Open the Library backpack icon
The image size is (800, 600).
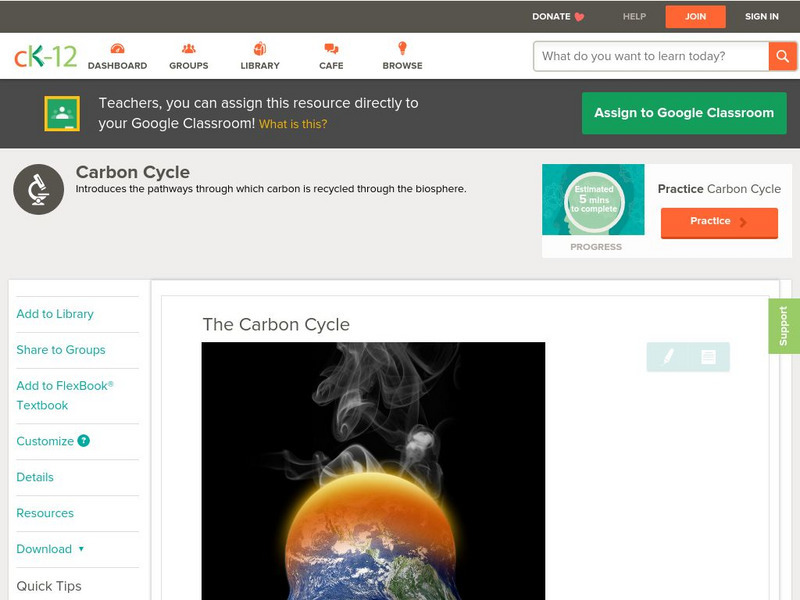pos(260,48)
